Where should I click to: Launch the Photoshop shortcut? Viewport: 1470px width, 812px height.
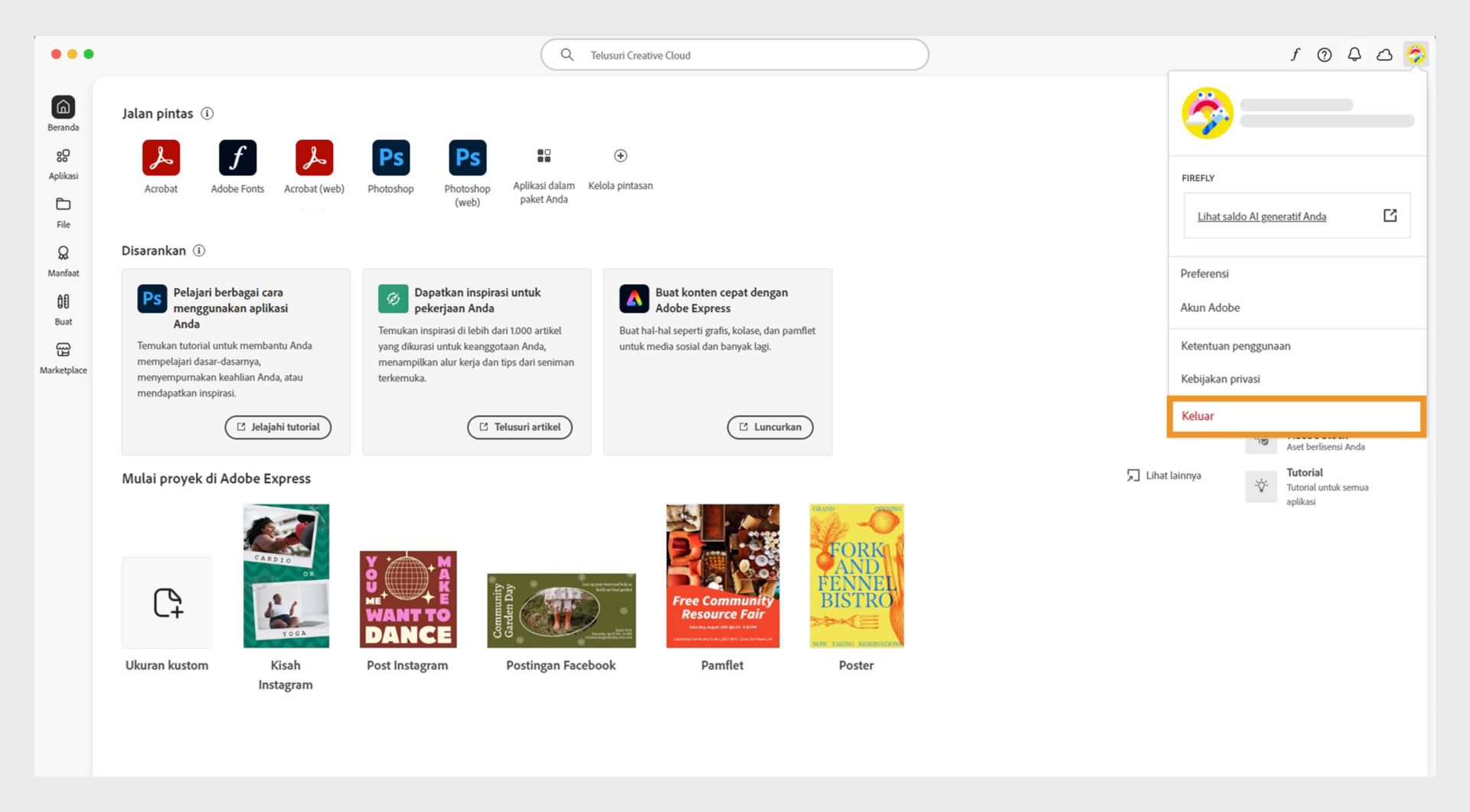tap(390, 156)
